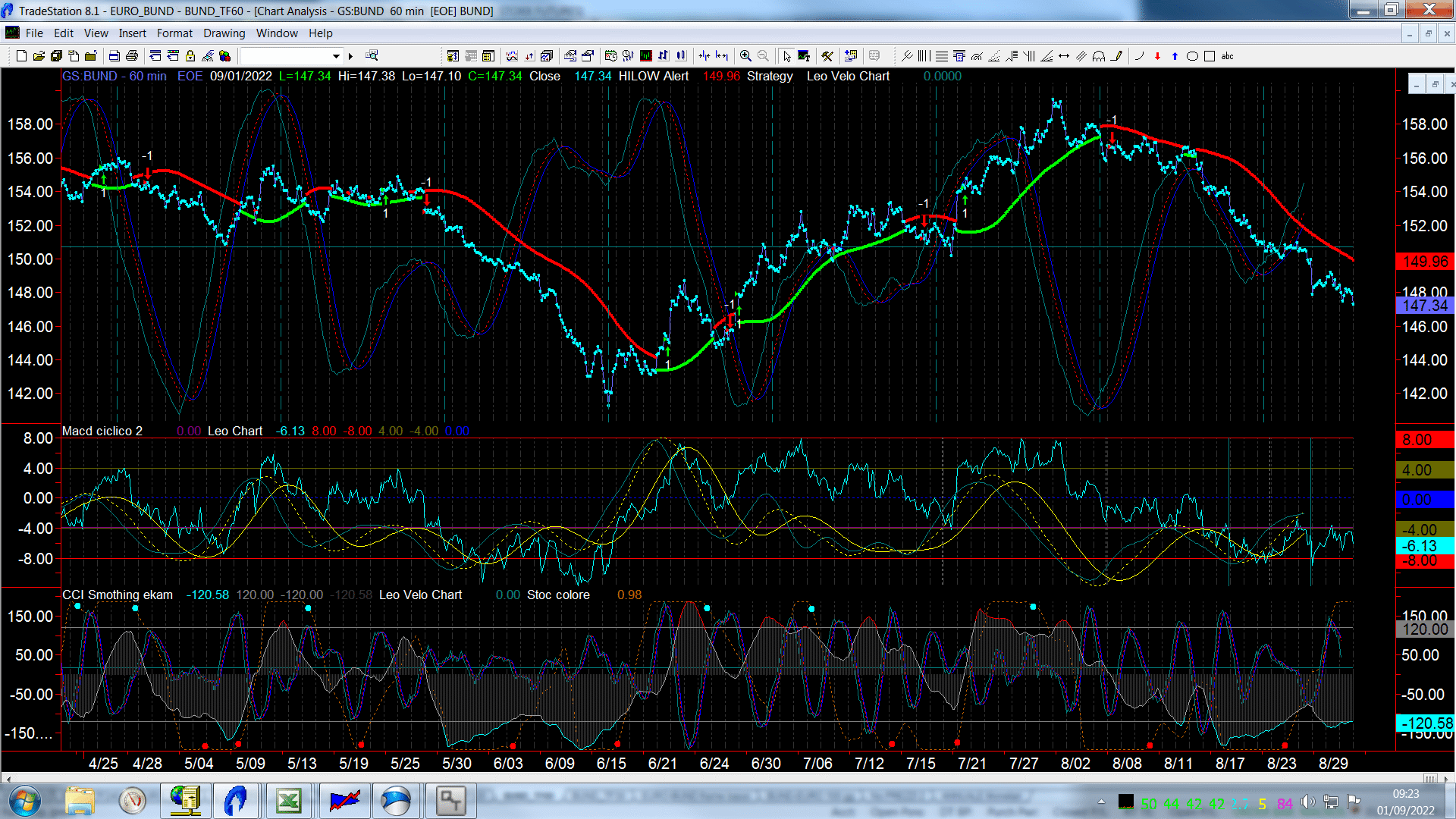Click the Zoom out magnifier

(763, 56)
